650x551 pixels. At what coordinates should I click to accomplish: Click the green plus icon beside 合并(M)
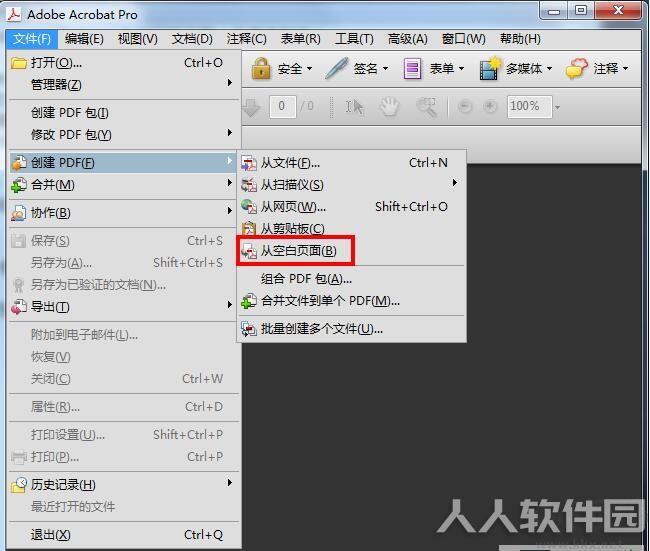[x=19, y=185]
